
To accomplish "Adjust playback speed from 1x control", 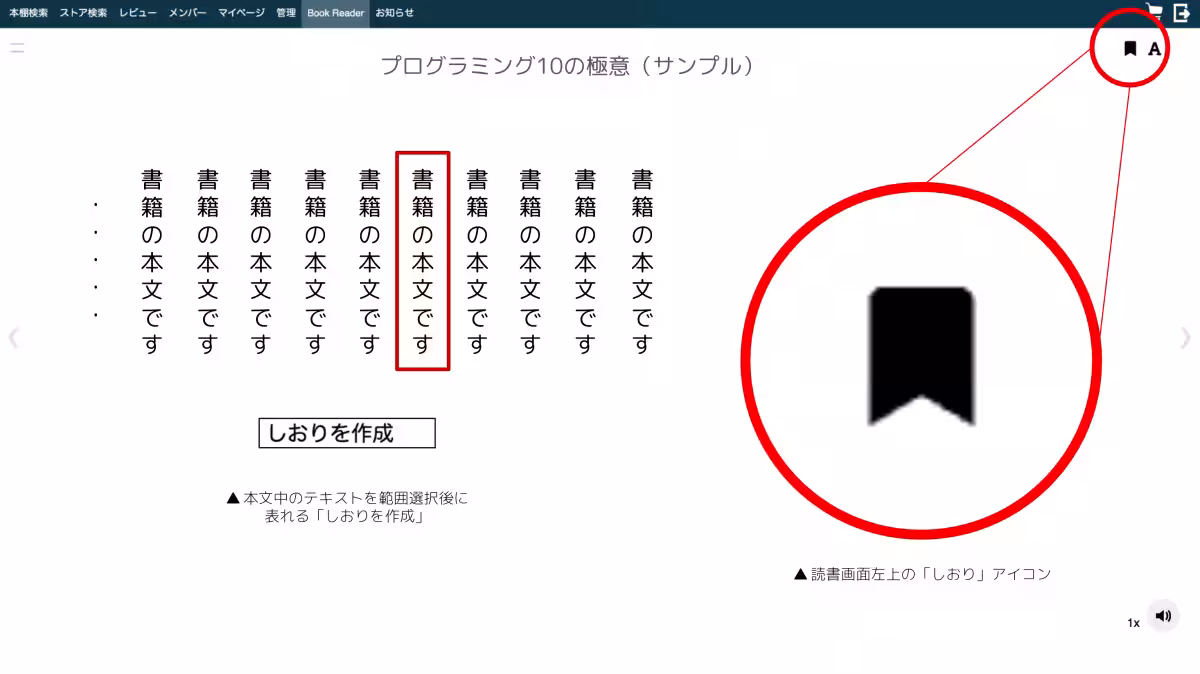I will (1133, 622).
